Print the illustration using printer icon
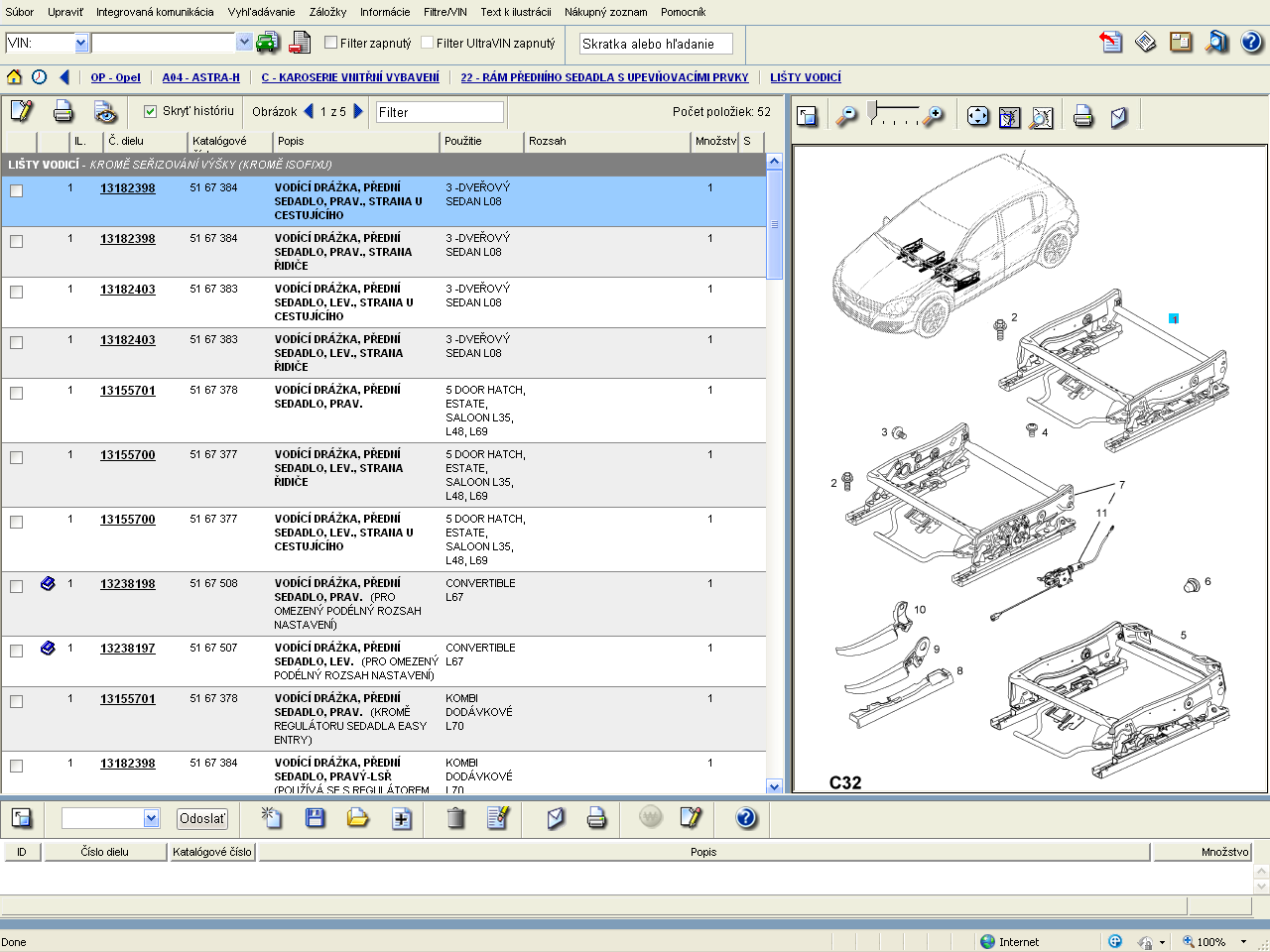This screenshot has height=952, width=1270. click(x=1082, y=117)
